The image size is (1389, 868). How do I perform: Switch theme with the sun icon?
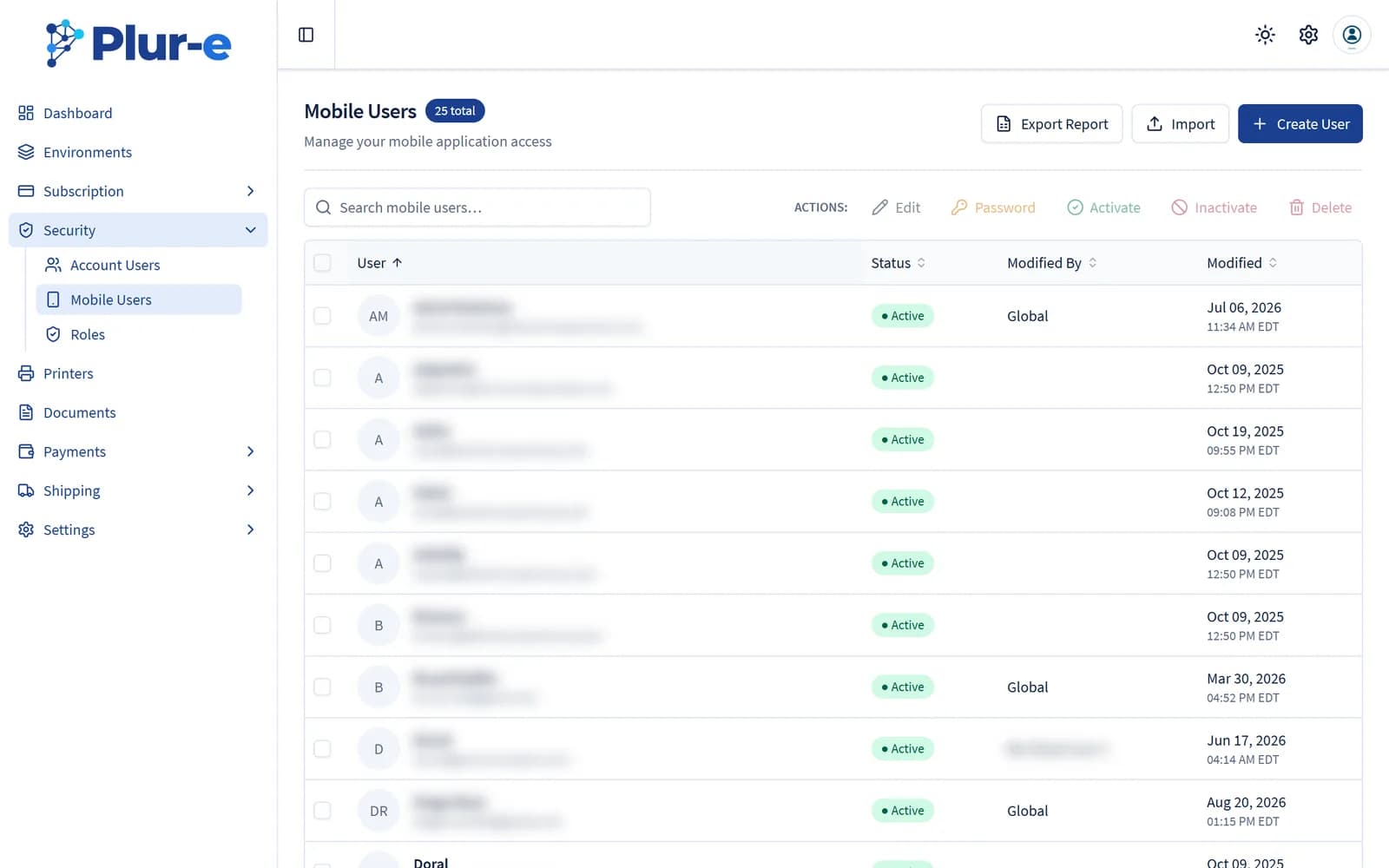(1265, 35)
